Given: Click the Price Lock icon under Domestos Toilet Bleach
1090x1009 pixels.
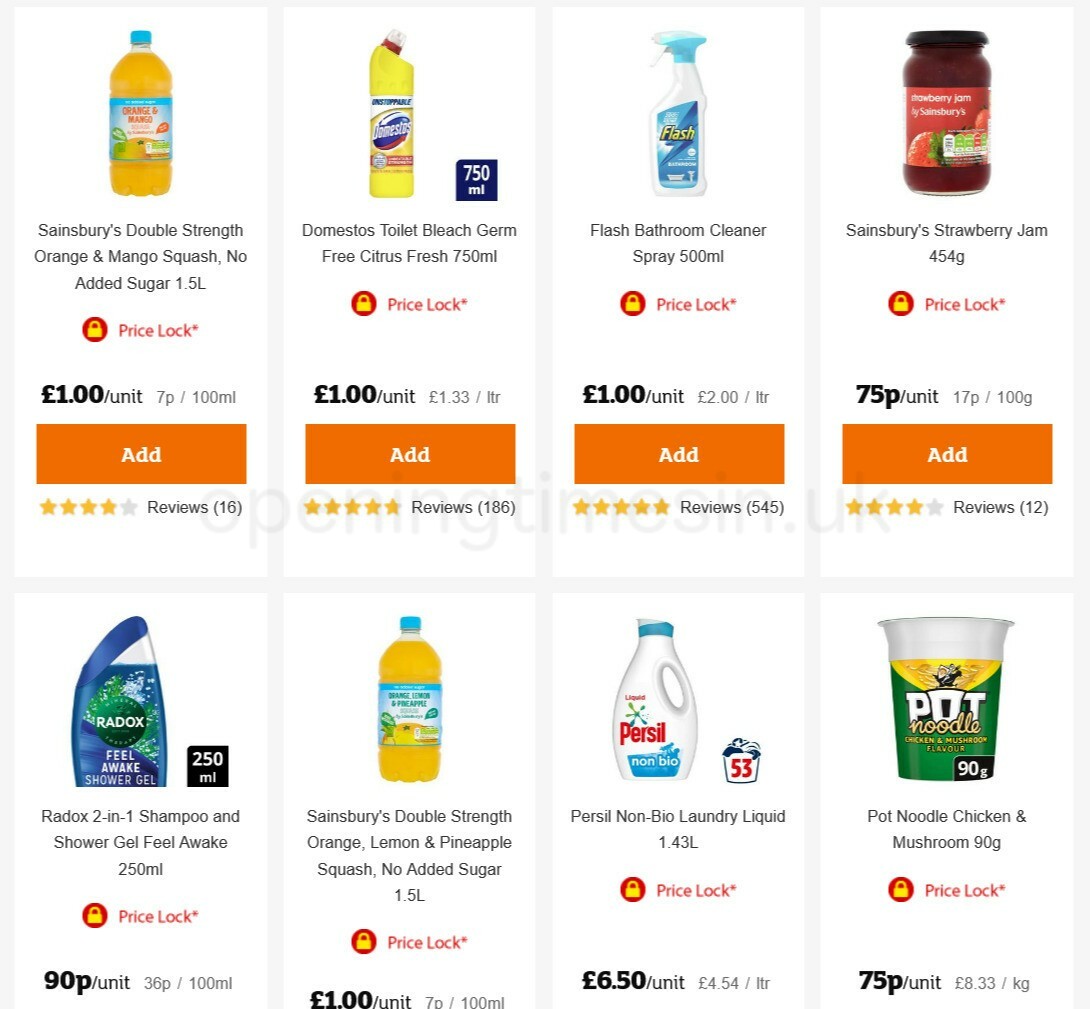Looking at the screenshot, I should click(x=364, y=304).
